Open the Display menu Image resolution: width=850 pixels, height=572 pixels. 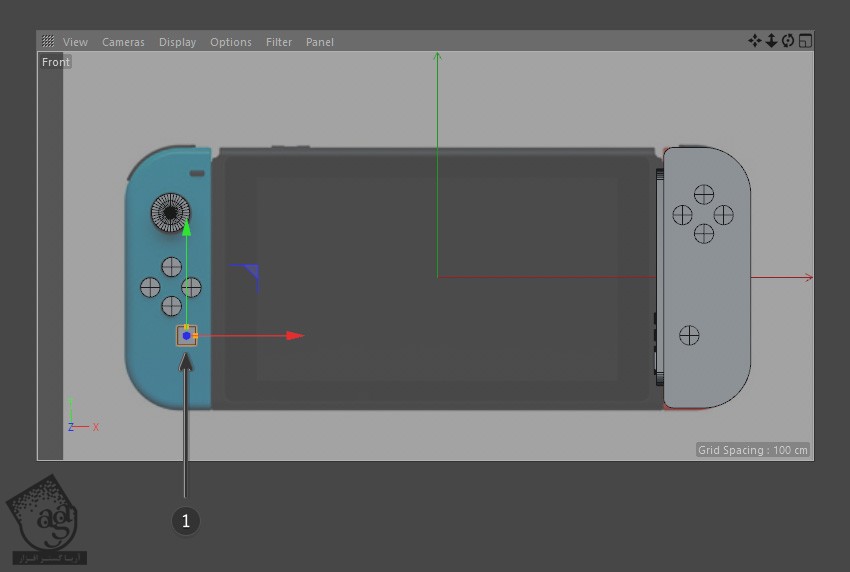(x=177, y=42)
